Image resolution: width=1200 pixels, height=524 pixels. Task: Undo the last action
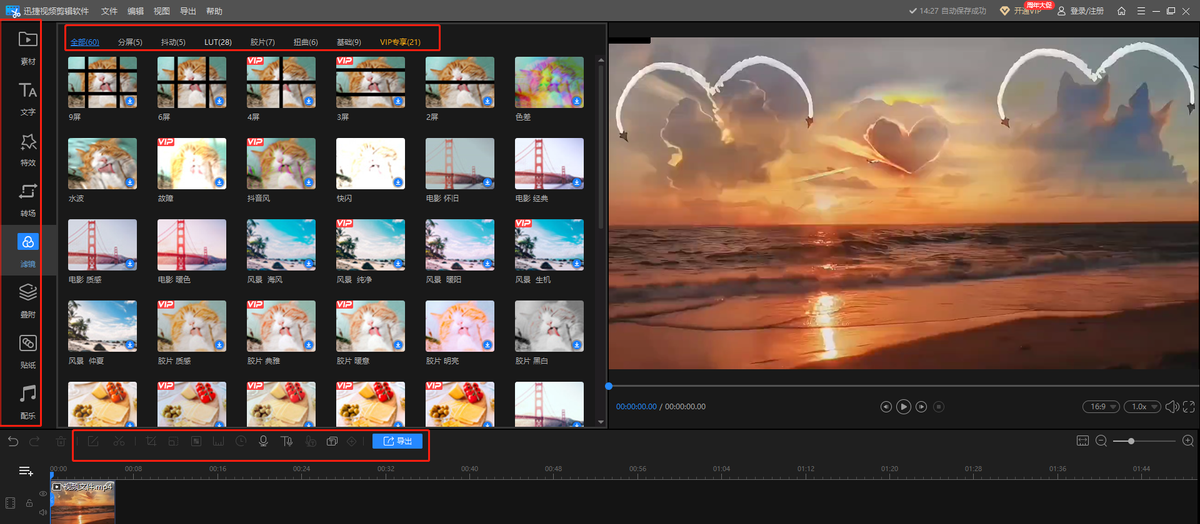(x=13, y=441)
